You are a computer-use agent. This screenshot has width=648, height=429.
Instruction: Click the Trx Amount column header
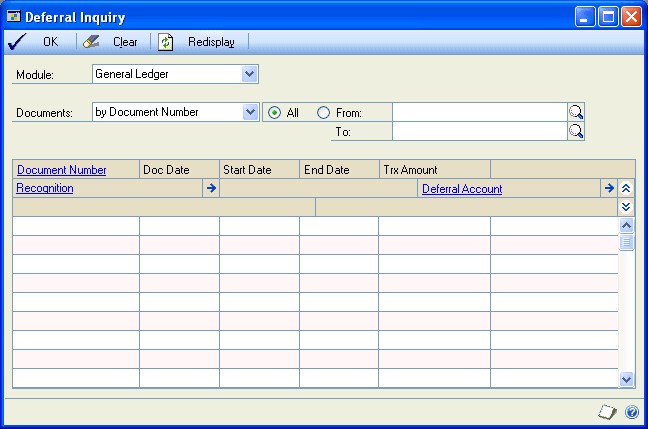click(435, 169)
